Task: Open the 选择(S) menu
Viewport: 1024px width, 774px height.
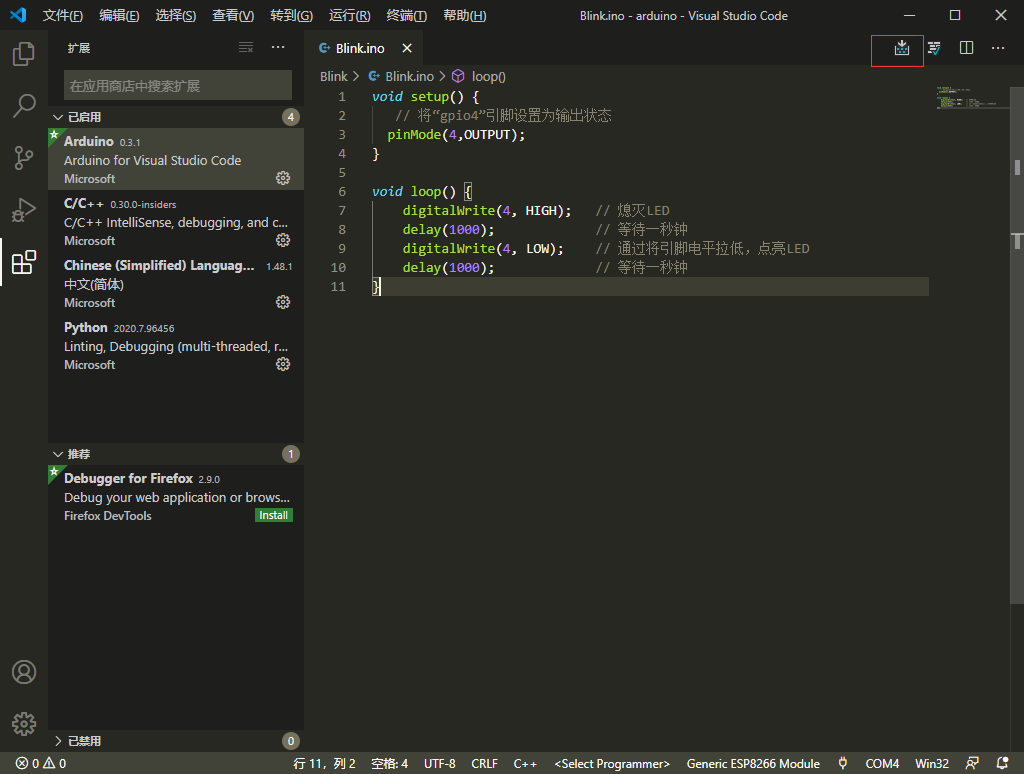Action: (x=176, y=15)
